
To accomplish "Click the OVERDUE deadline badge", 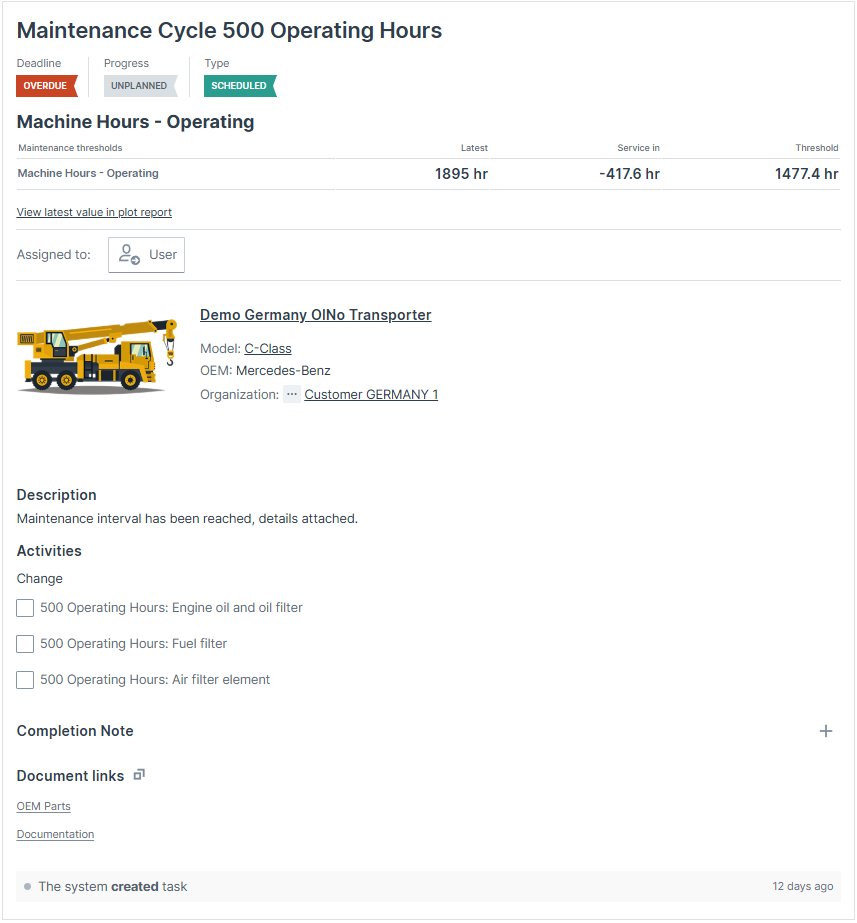I will click(x=46, y=86).
